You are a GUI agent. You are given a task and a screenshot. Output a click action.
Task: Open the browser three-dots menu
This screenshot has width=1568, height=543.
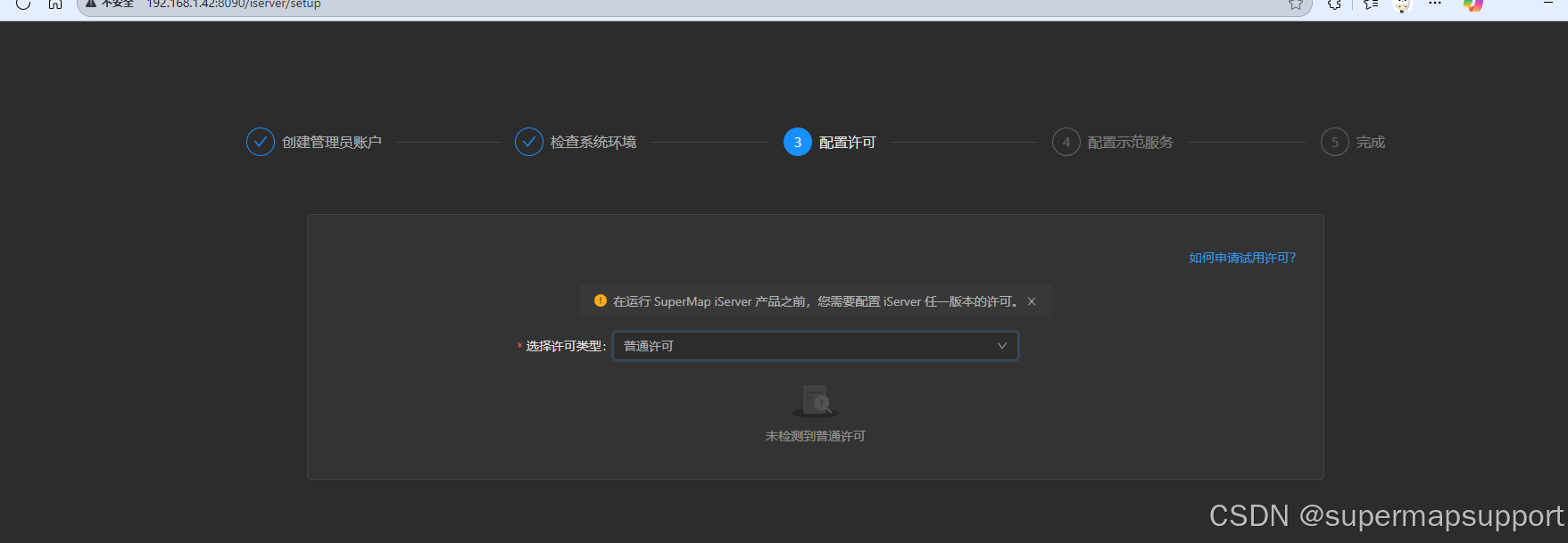(1435, 4)
